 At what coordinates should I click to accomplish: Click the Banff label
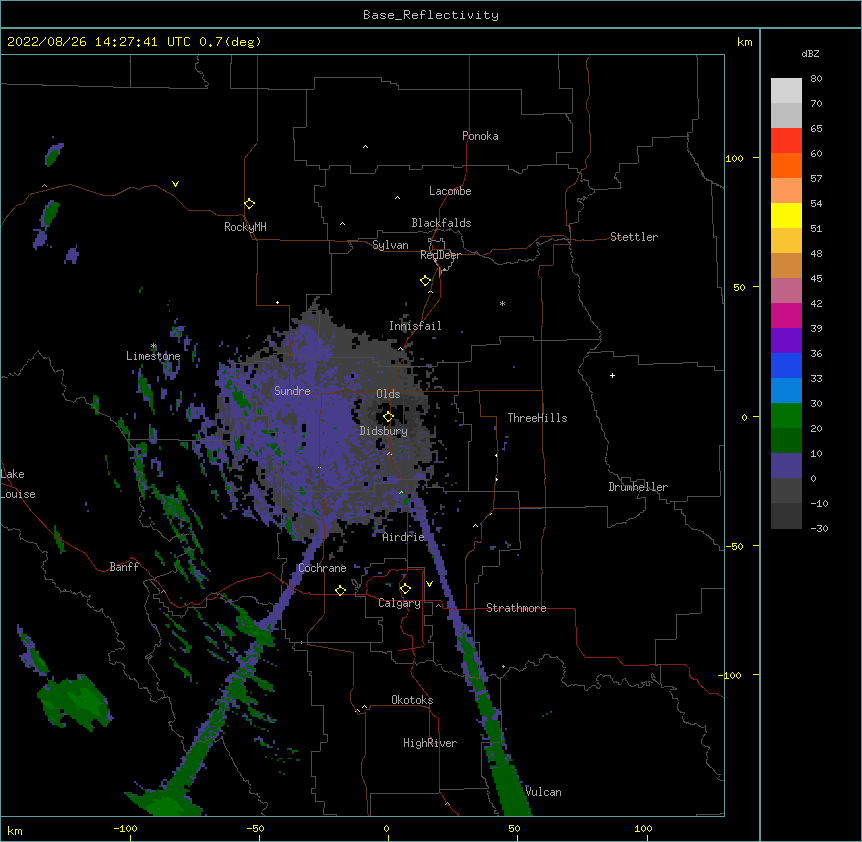click(x=124, y=567)
